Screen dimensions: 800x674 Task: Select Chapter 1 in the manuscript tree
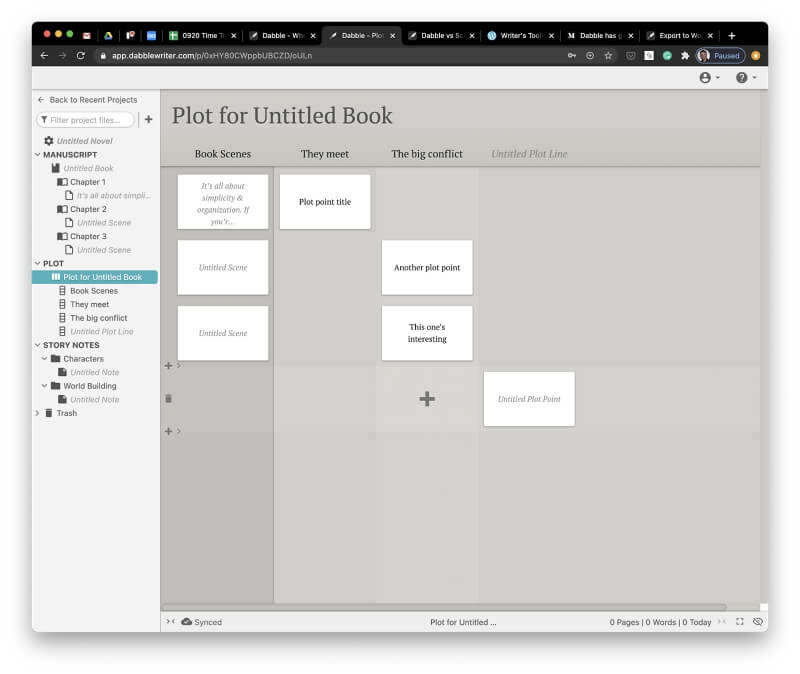(82, 182)
